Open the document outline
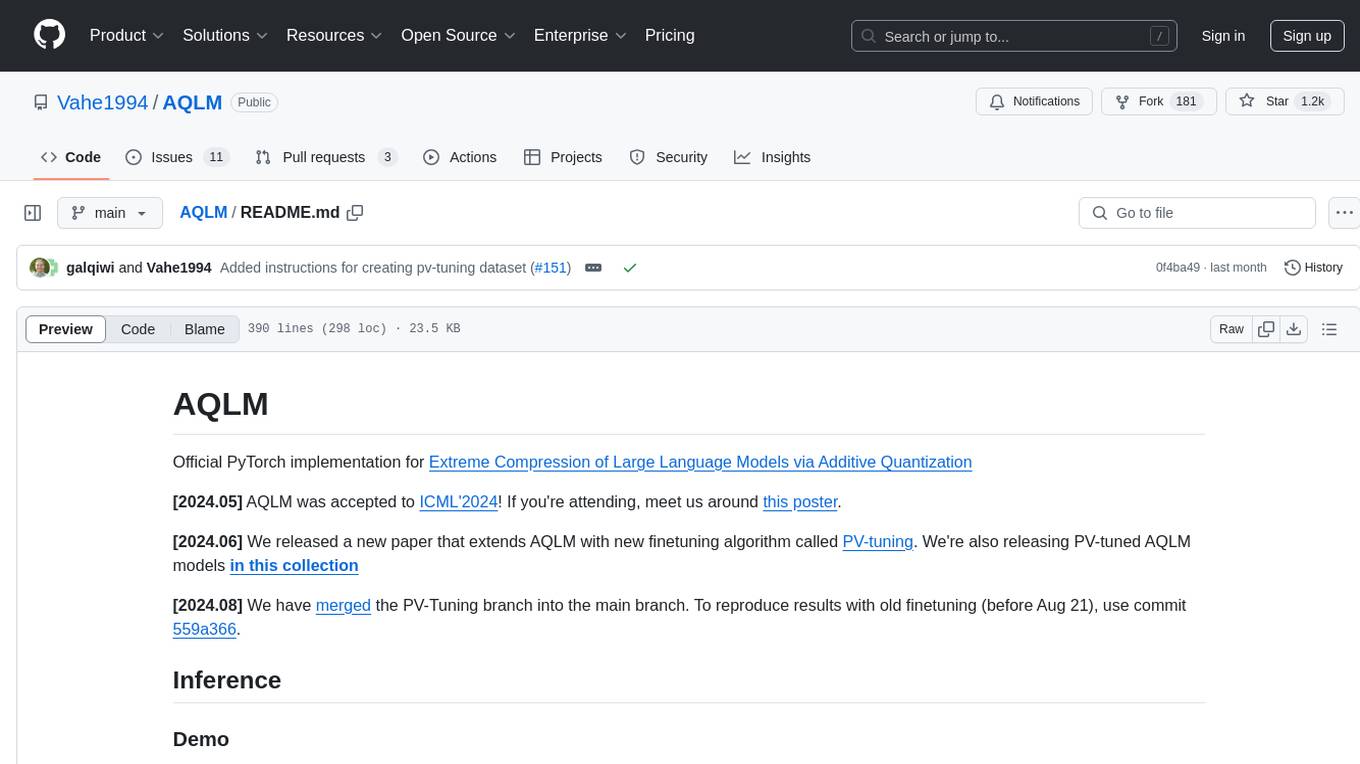 click(x=1329, y=329)
